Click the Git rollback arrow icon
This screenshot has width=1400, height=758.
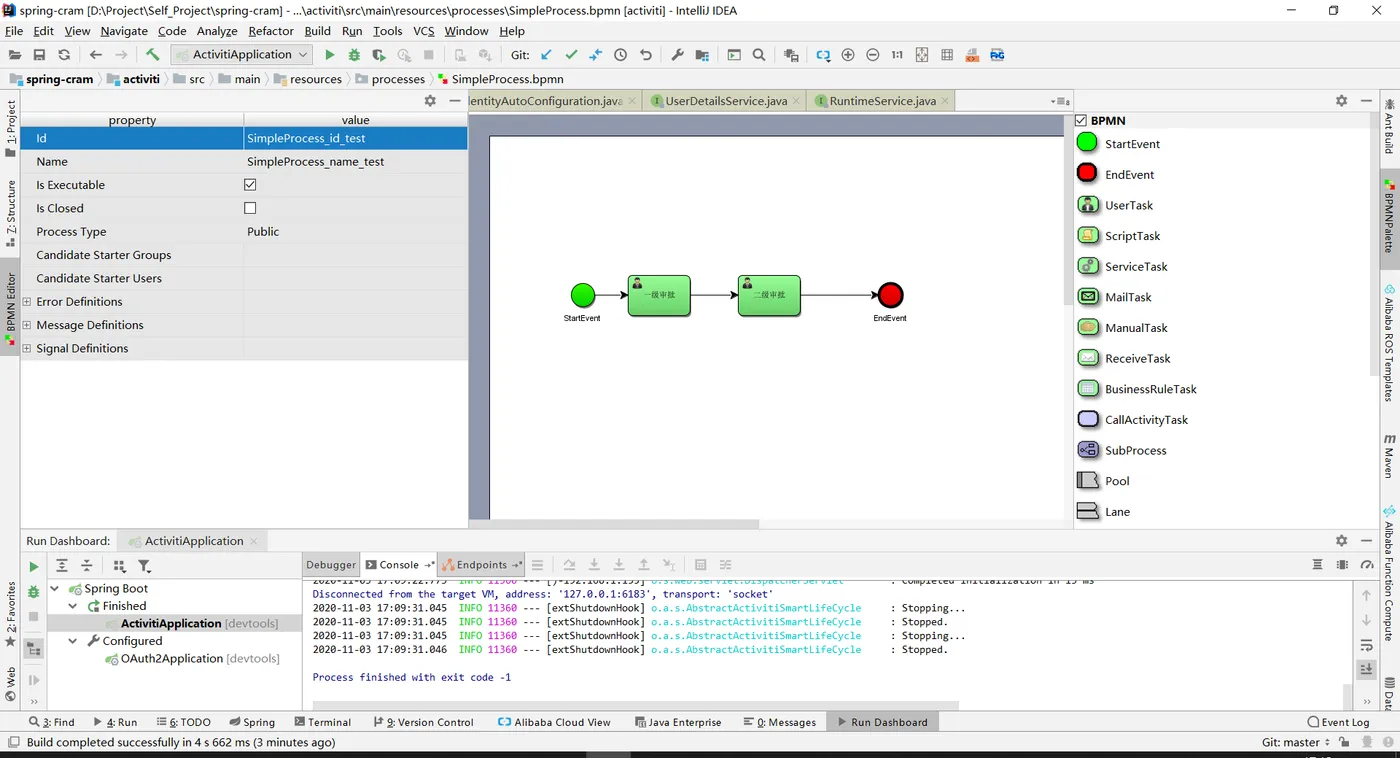(x=646, y=55)
